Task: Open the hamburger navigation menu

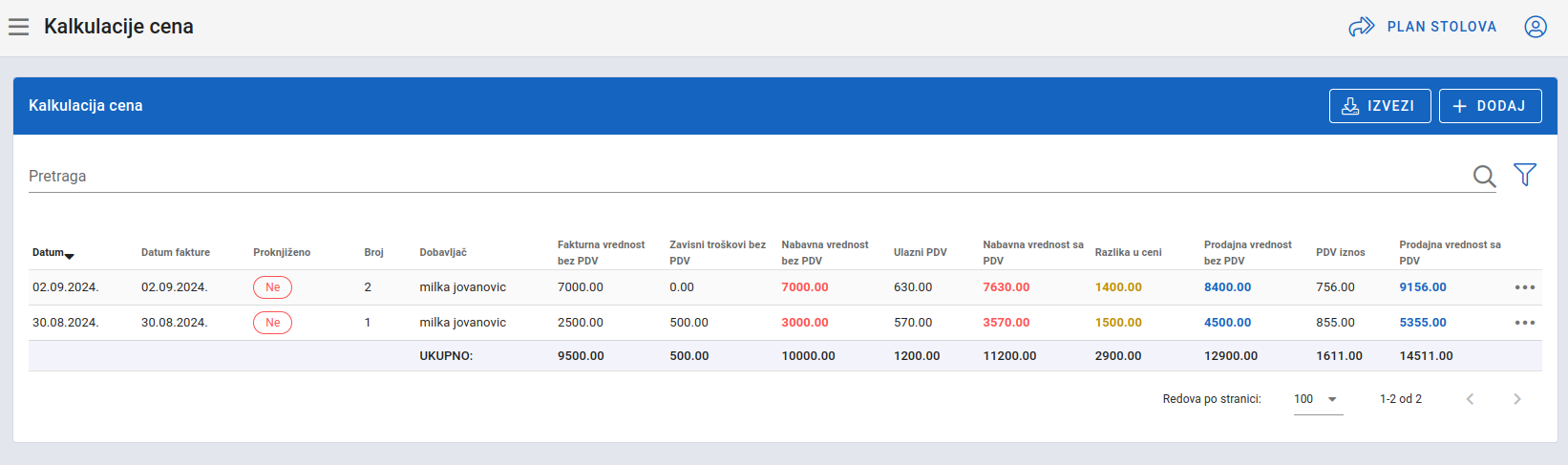Action: click(x=19, y=27)
